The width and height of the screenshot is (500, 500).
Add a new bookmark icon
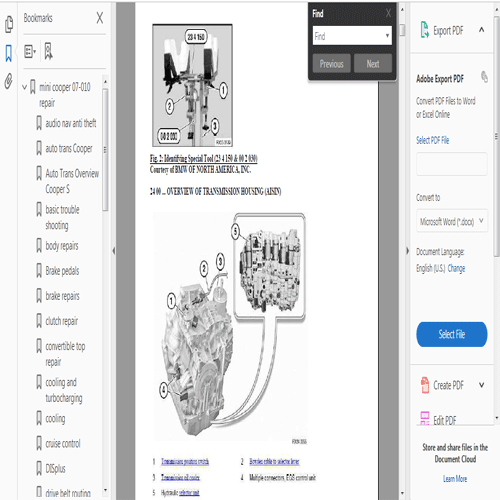48,51
